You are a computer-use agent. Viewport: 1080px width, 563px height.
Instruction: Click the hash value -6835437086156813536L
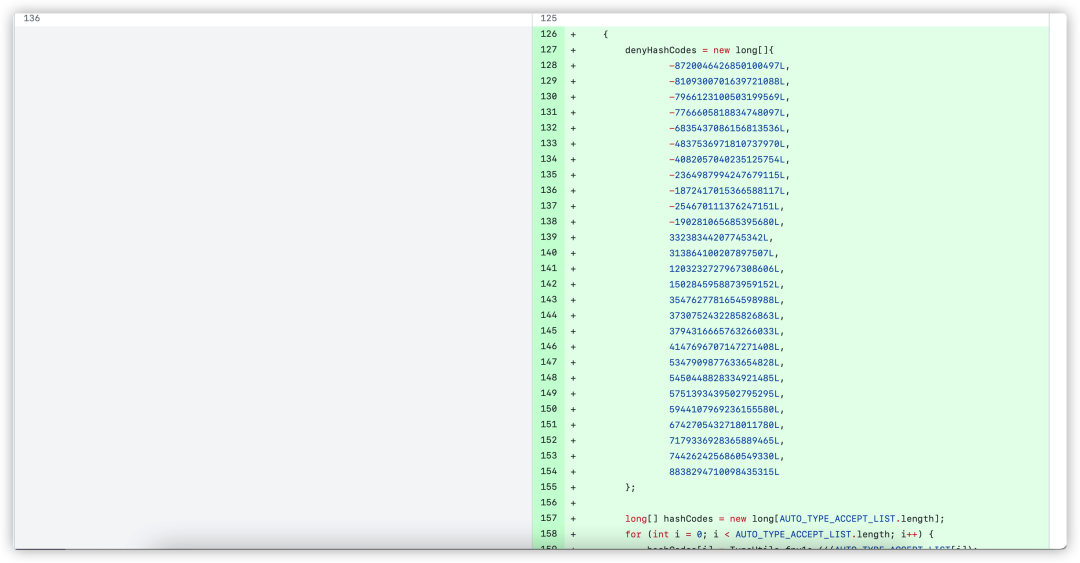click(727, 128)
